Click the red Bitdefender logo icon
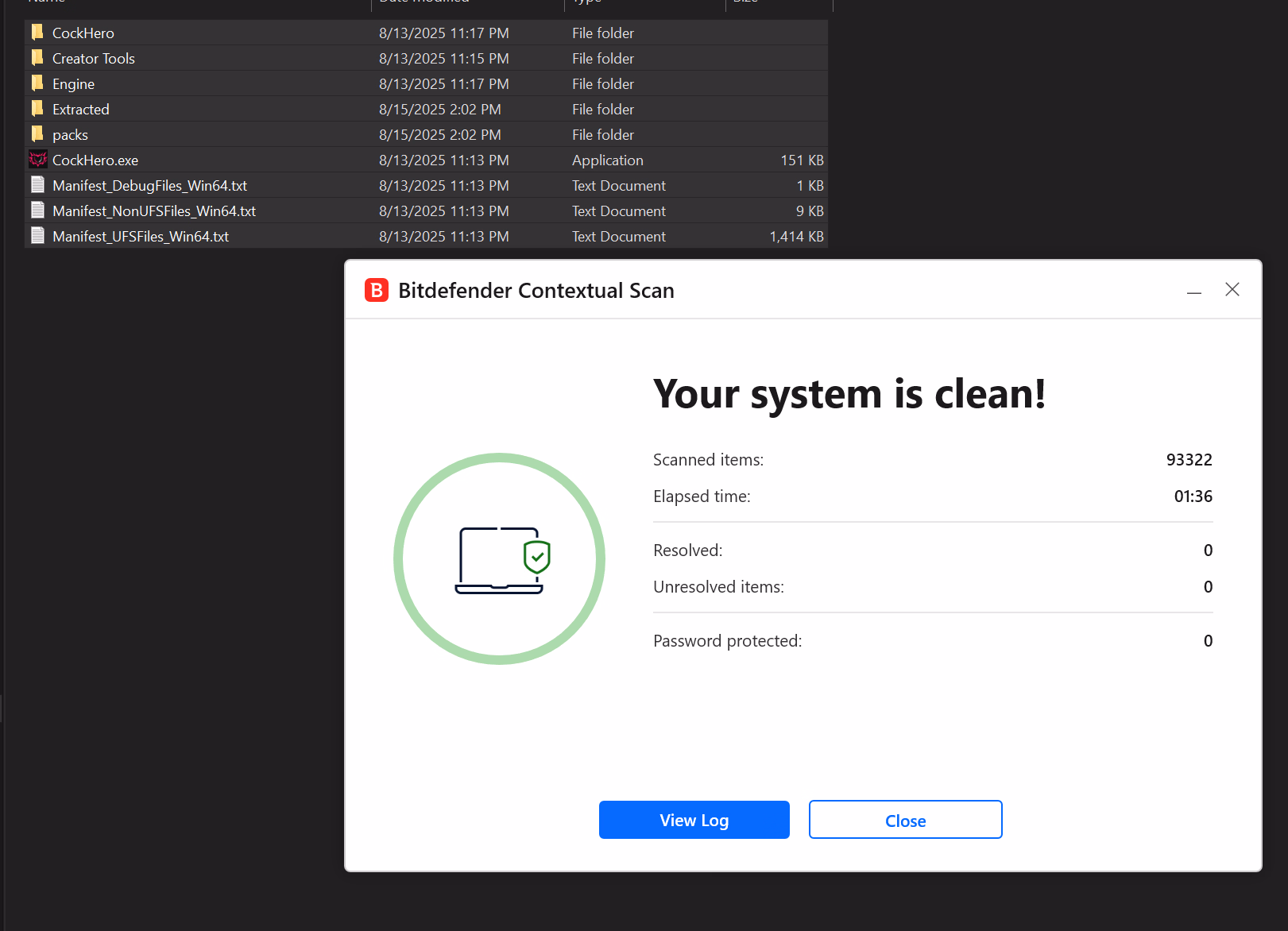The width and height of the screenshot is (1288, 931). tap(377, 291)
